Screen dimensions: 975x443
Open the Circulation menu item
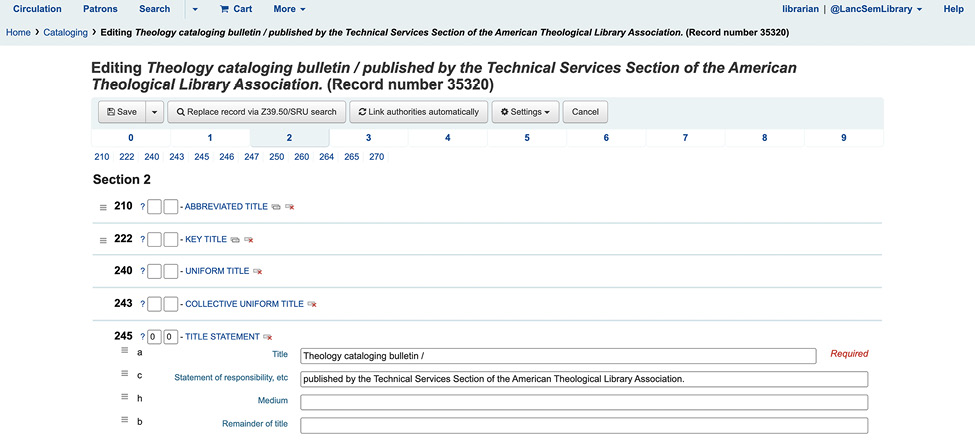(x=37, y=9)
